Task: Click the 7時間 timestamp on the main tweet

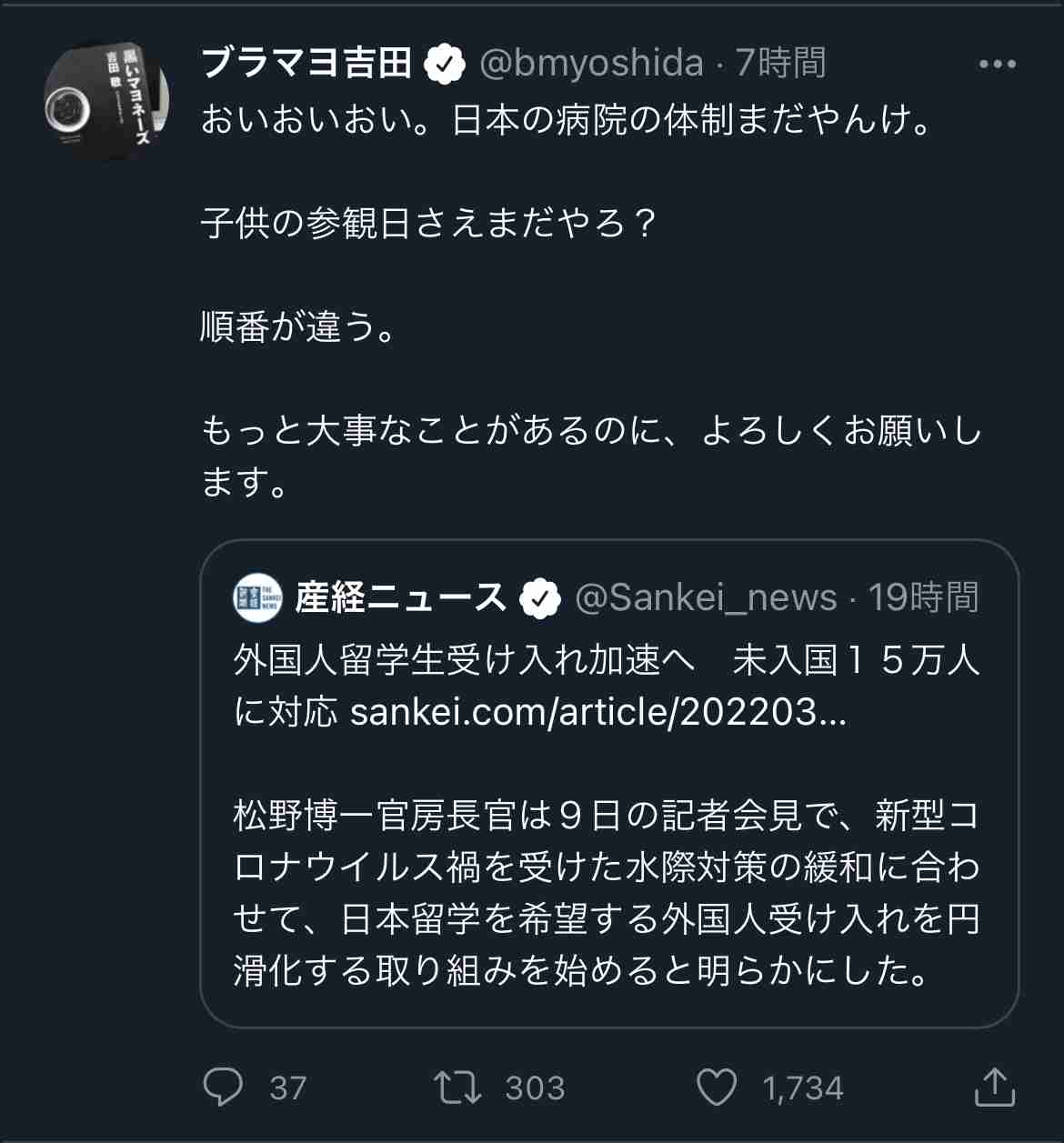Action: pyautogui.click(x=784, y=64)
